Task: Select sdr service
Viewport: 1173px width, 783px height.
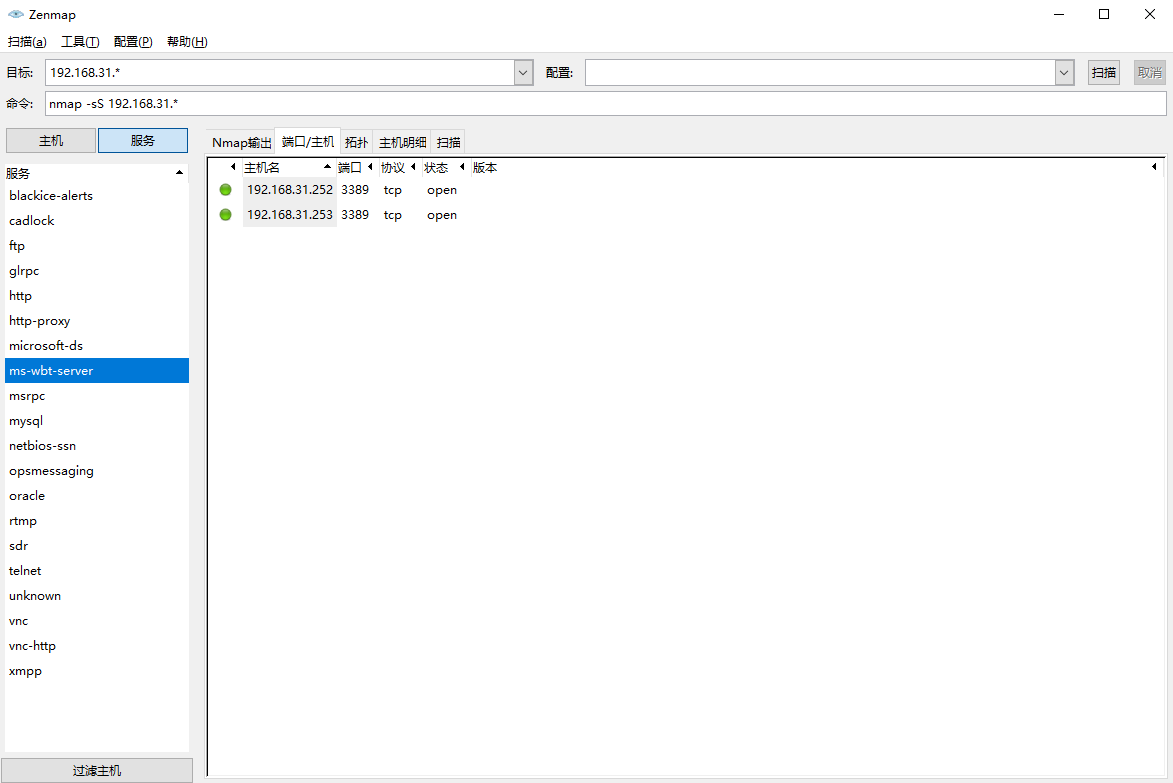Action: pyautogui.click(x=97, y=546)
